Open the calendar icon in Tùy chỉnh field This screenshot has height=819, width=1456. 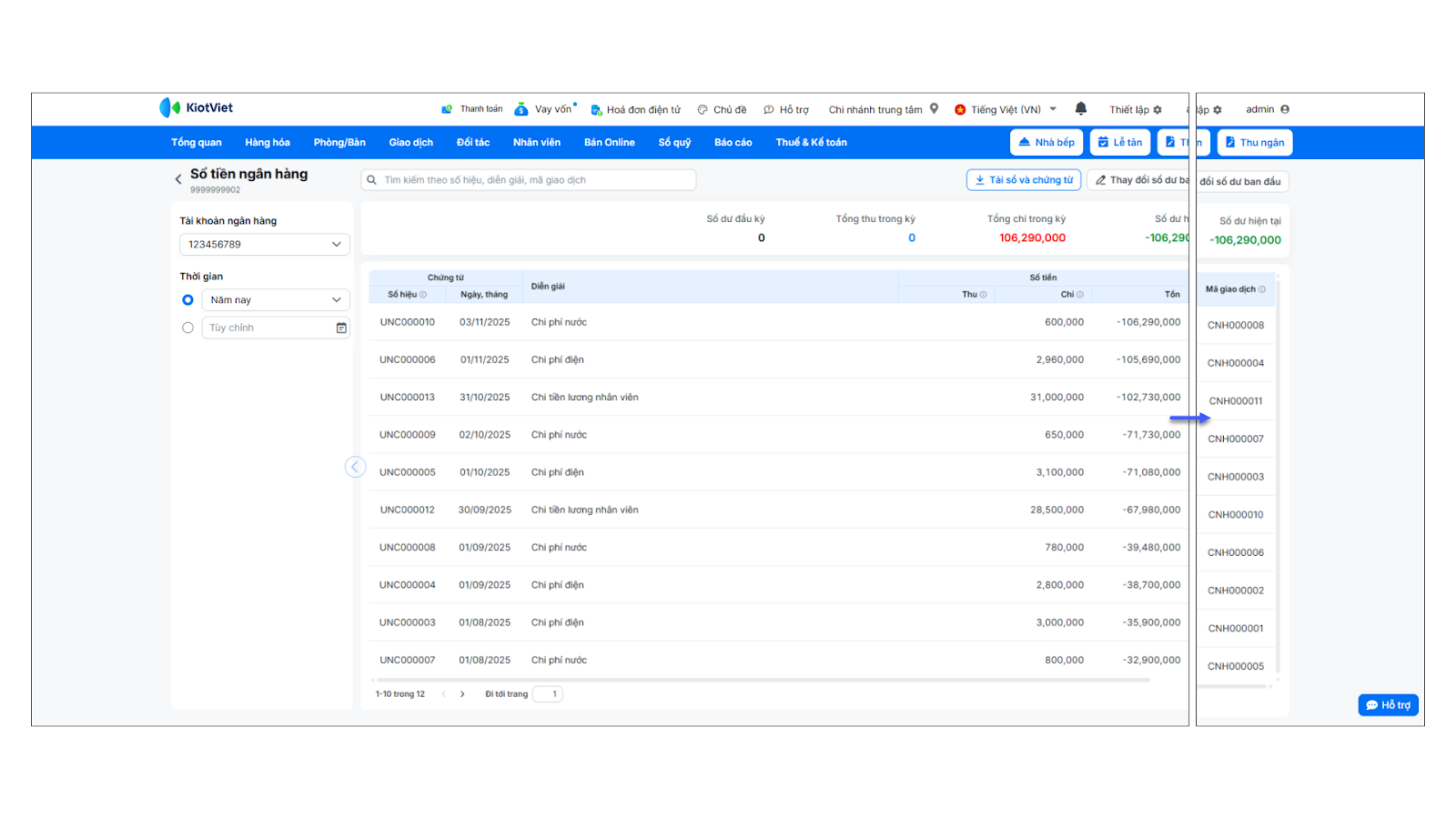pos(341,328)
